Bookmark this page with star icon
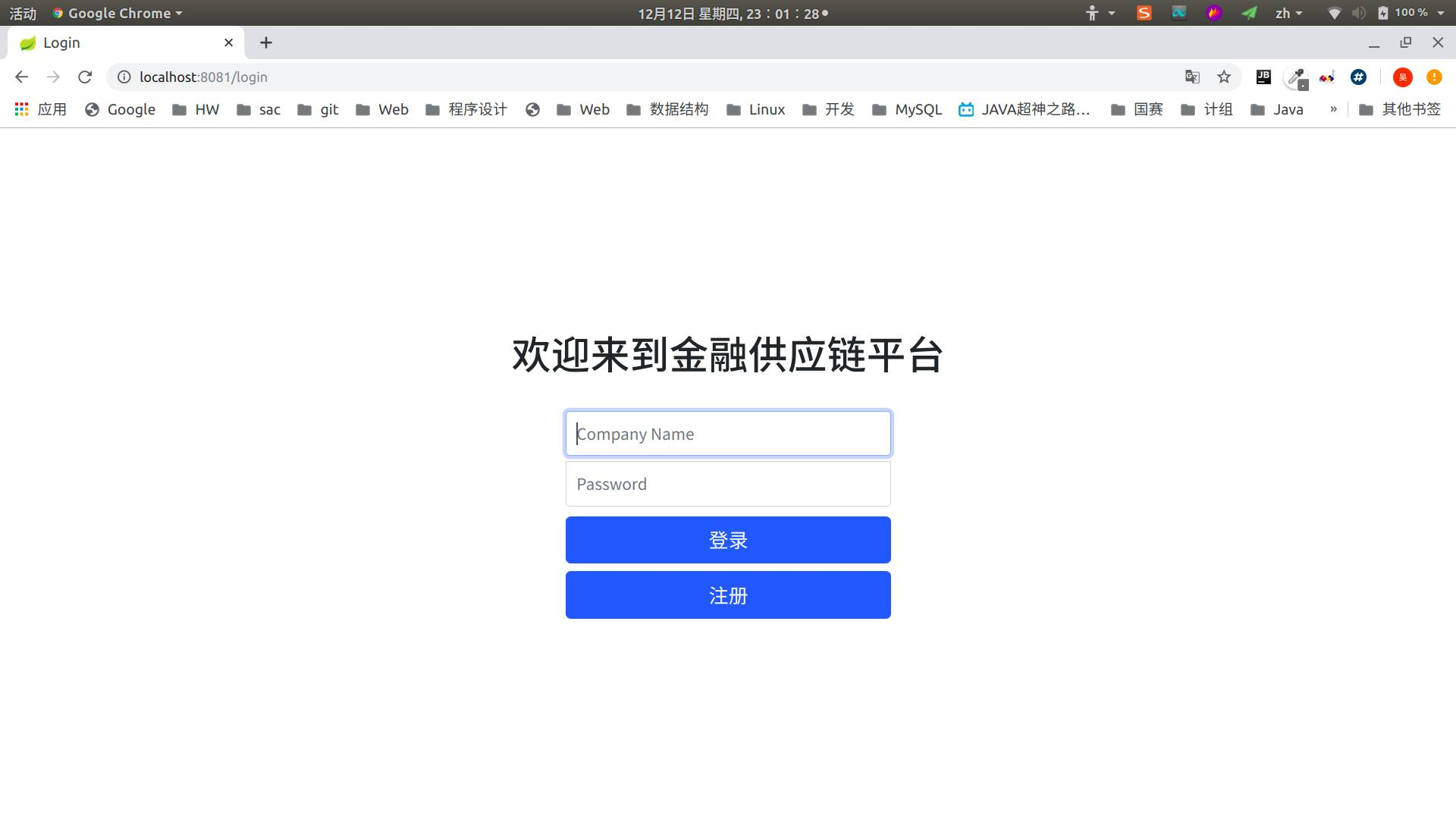 click(1224, 77)
